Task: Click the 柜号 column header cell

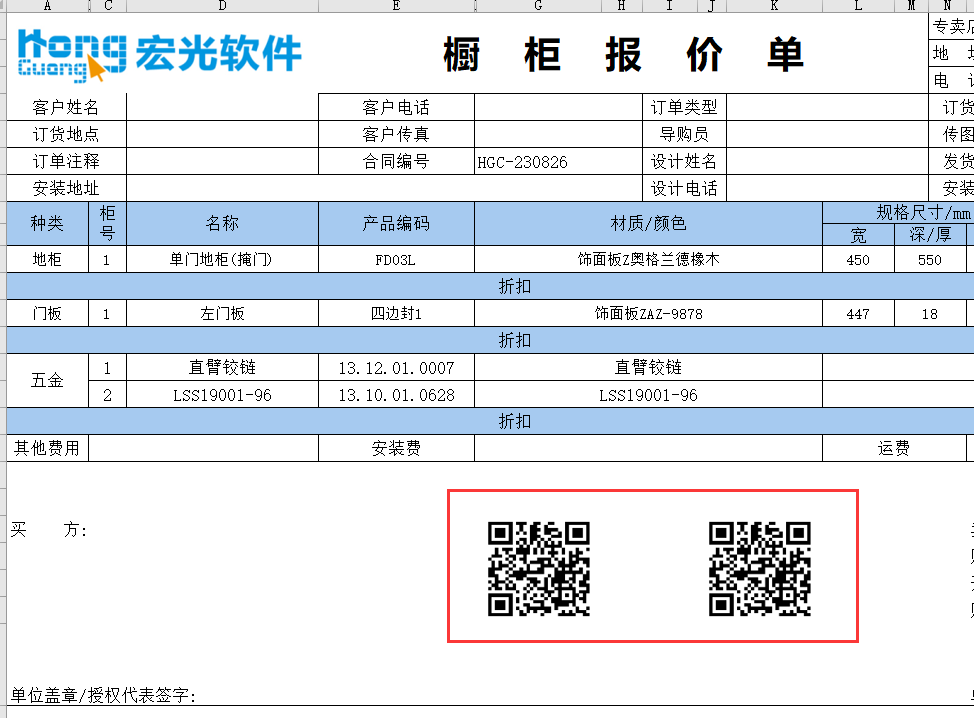Action: 107,223
